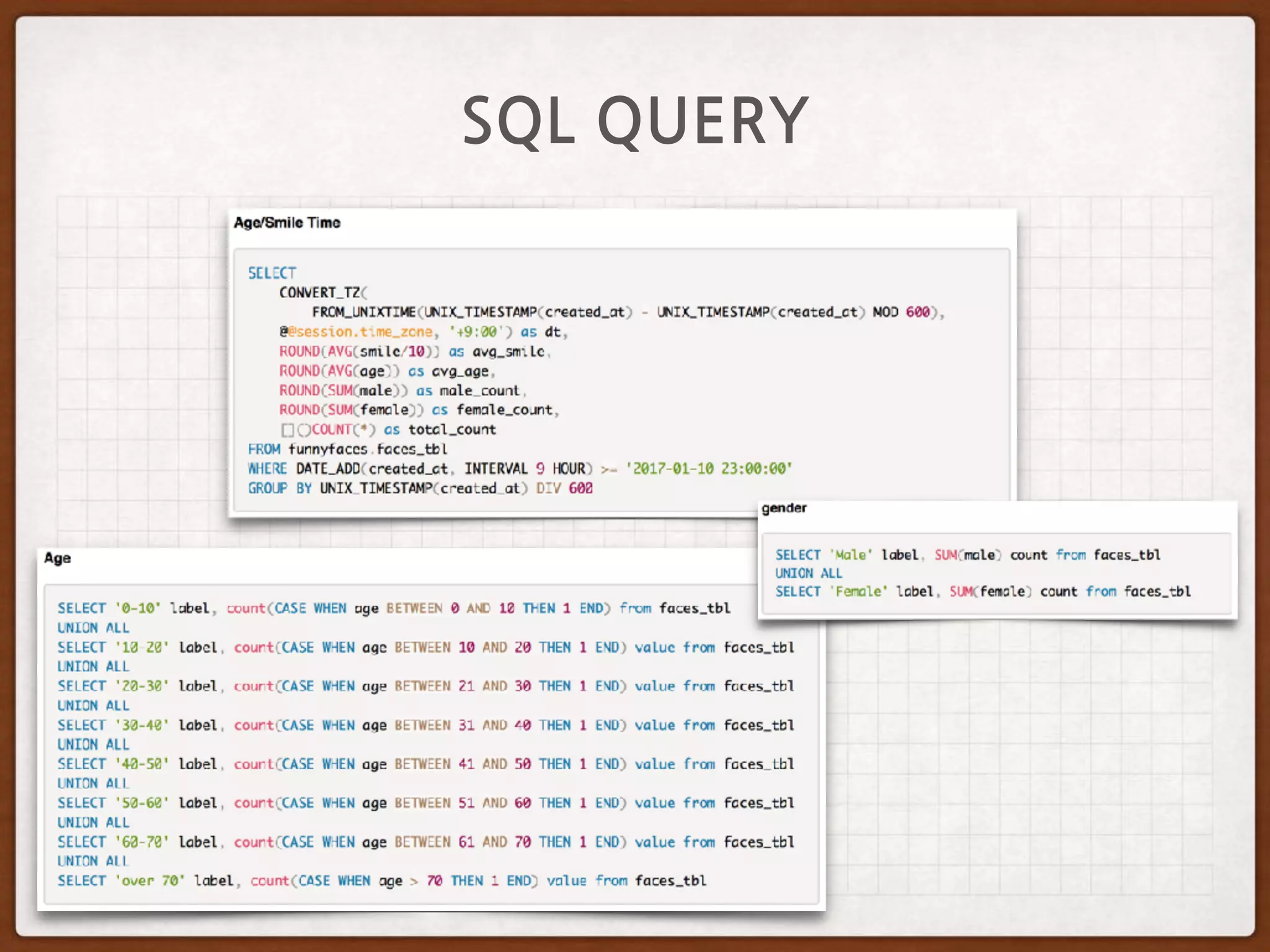Click 'UNION ALL' in the gender query
The image size is (1270, 952).
809,573
